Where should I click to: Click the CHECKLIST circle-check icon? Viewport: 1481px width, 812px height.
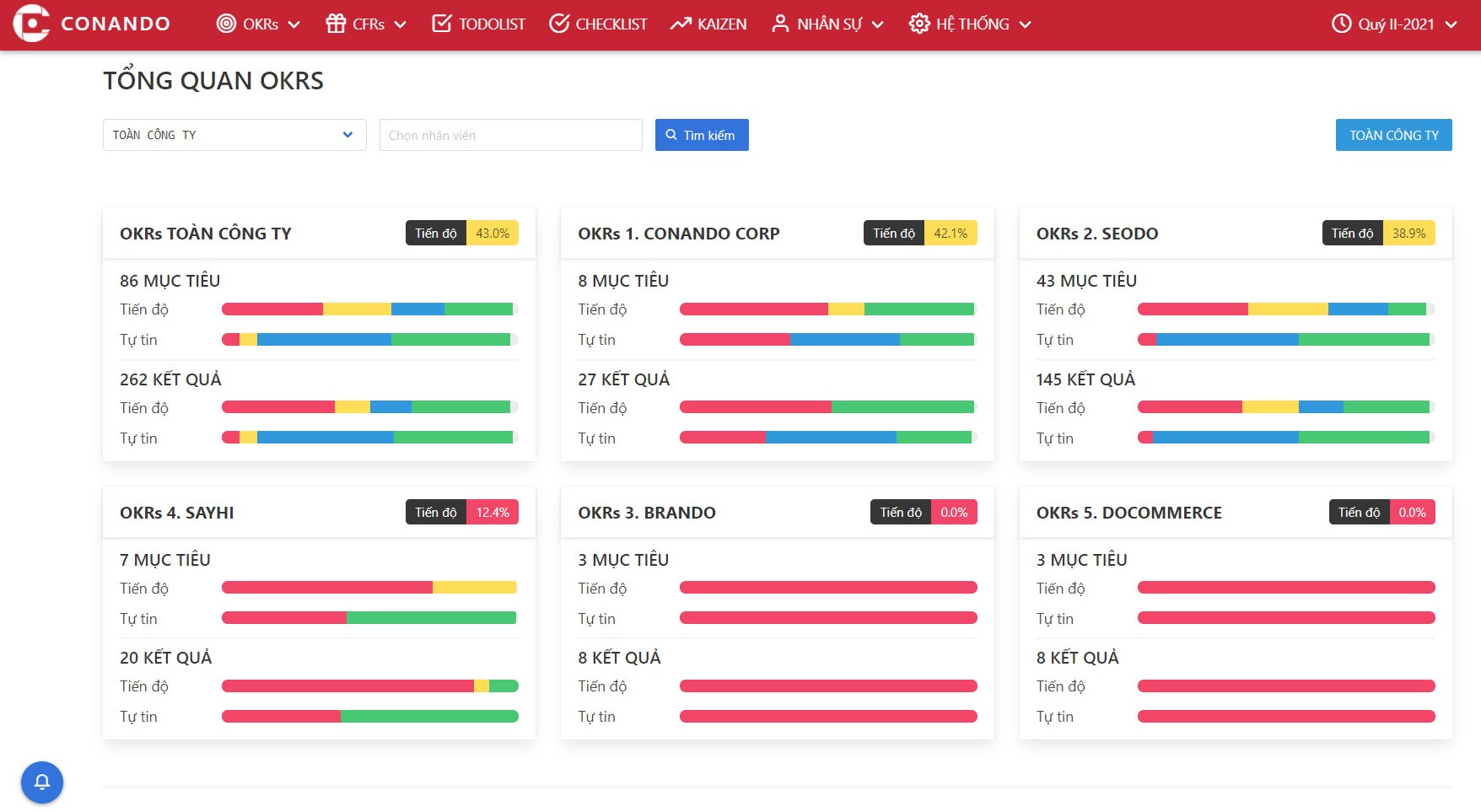coord(558,24)
